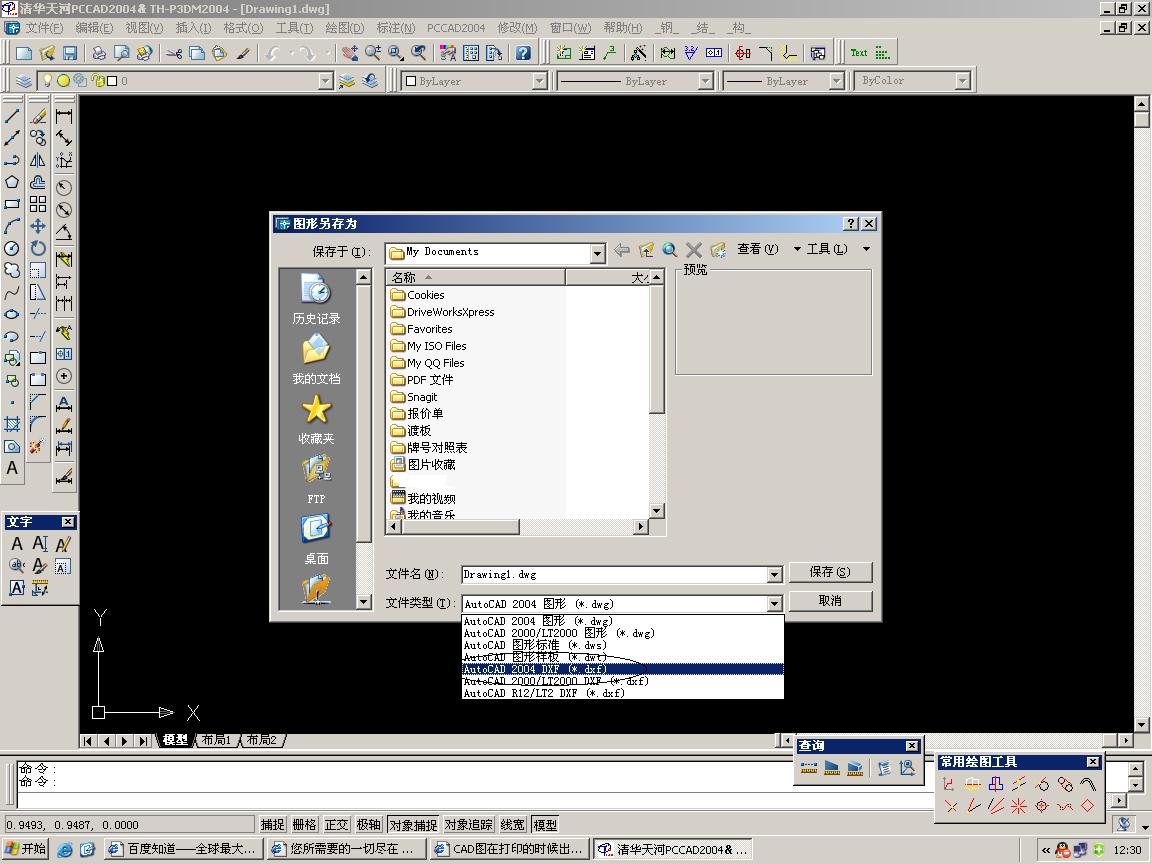Expand the layer list dropdown
This screenshot has height=864, width=1152.
tap(325, 81)
